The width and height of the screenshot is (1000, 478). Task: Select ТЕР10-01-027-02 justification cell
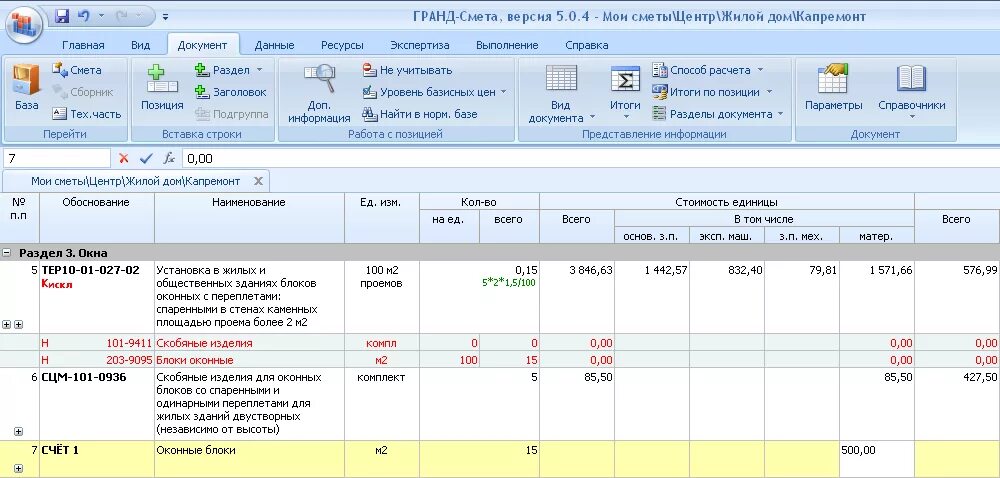pyautogui.click(x=97, y=297)
